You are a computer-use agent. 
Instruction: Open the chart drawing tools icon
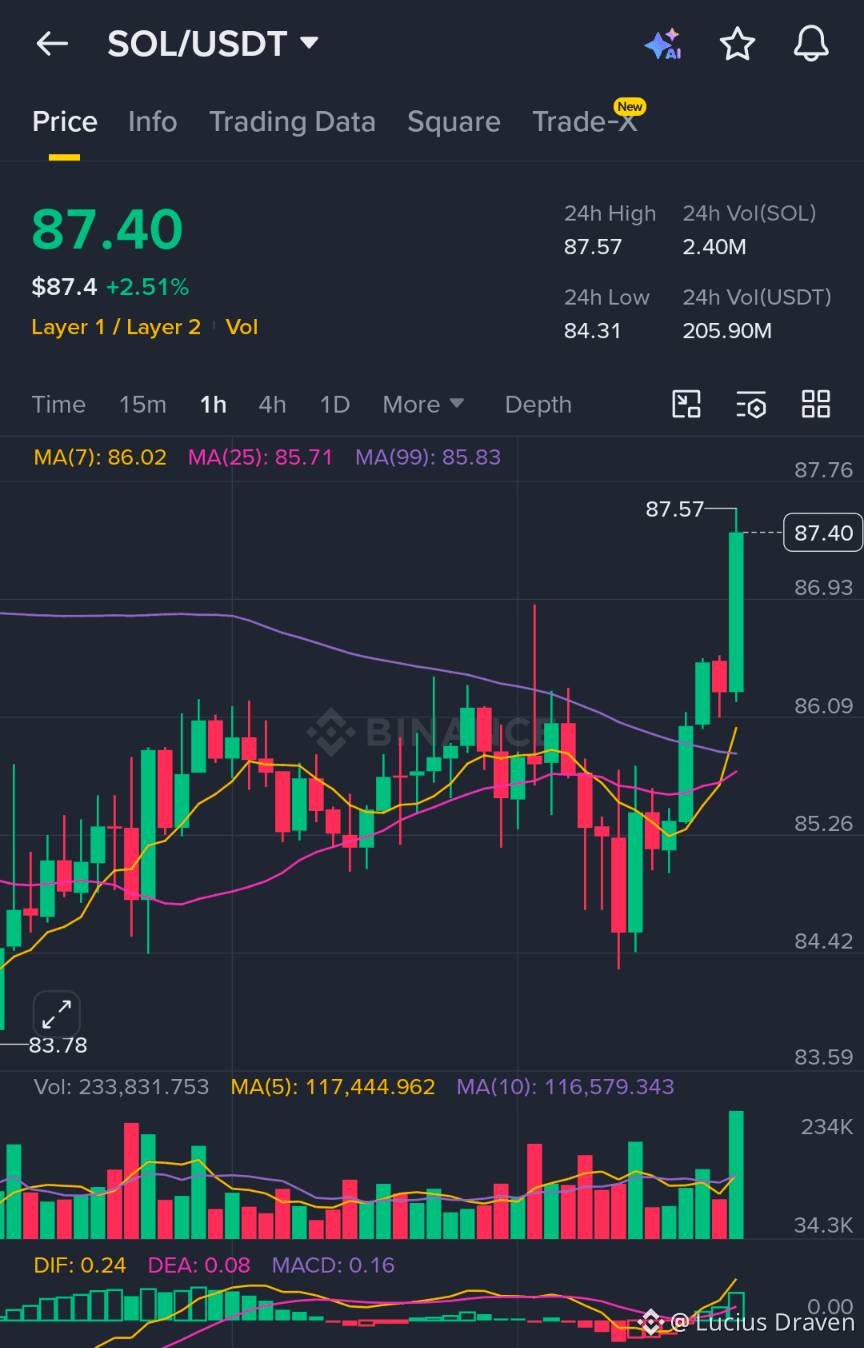[x=686, y=404]
